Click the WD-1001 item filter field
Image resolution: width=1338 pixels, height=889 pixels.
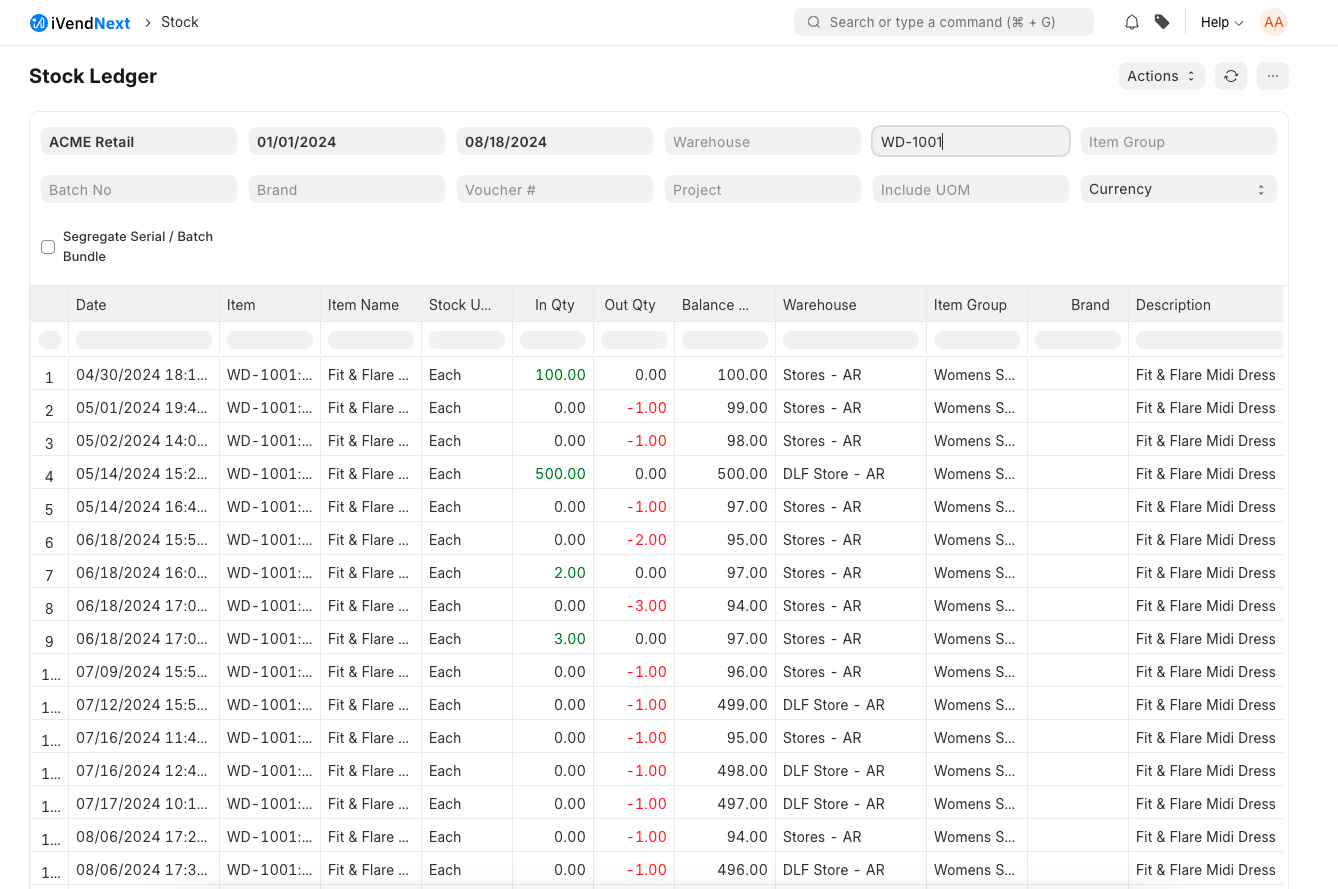(x=971, y=141)
